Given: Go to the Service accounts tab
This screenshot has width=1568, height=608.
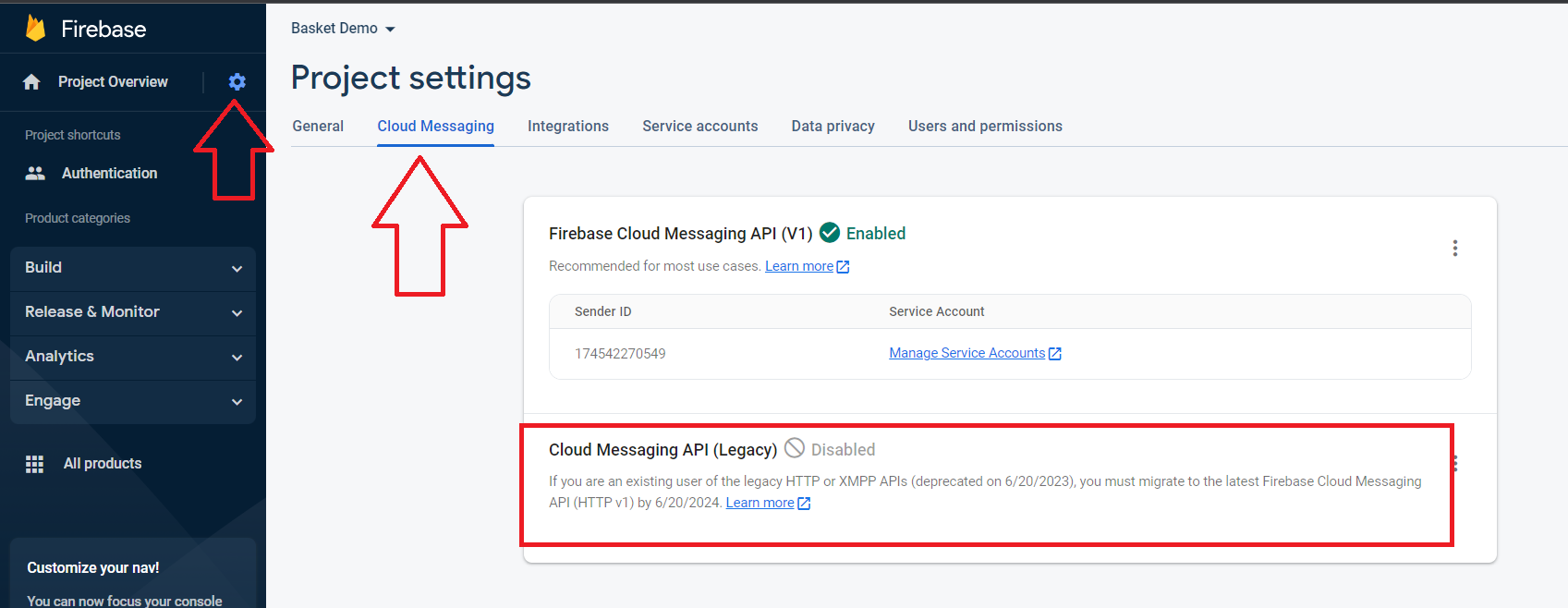Looking at the screenshot, I should point(700,127).
